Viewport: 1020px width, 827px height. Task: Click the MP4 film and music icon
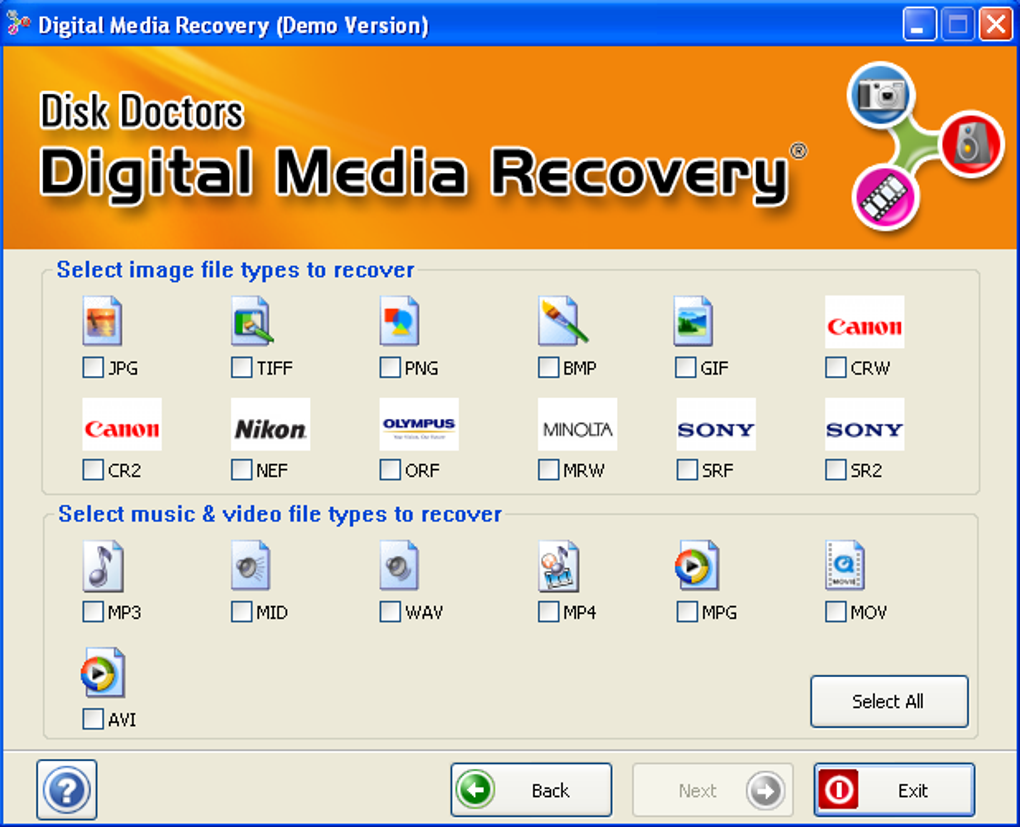click(558, 565)
